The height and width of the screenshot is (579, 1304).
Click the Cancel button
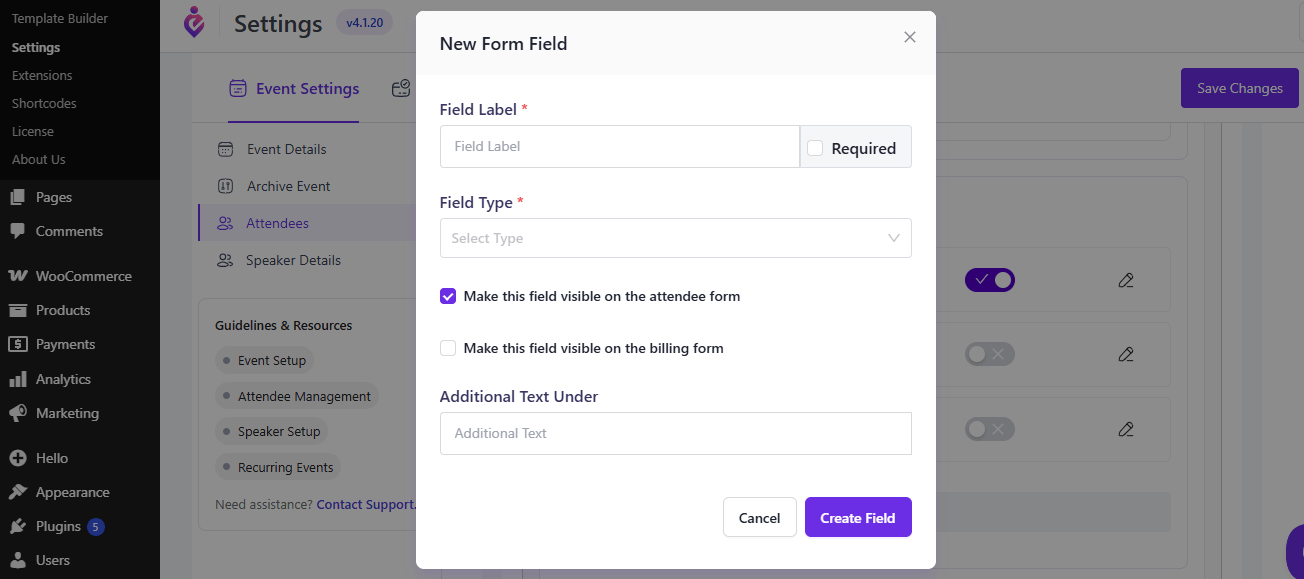(760, 517)
